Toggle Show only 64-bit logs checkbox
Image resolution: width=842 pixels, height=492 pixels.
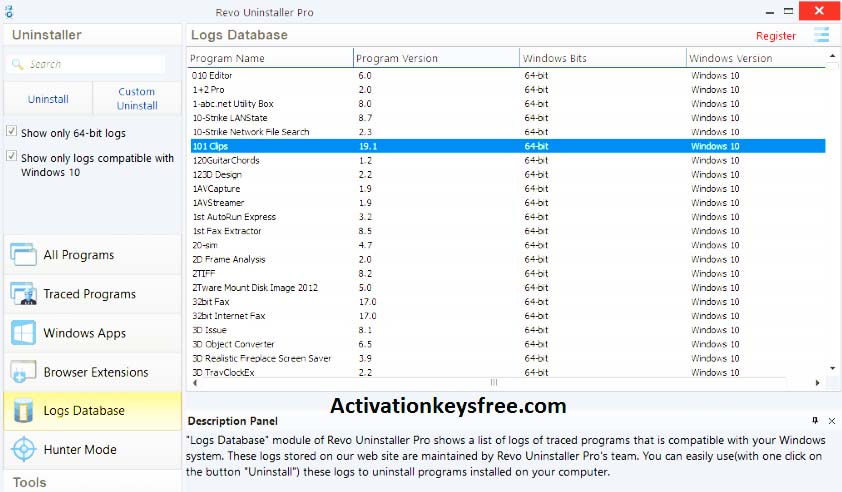[x=11, y=131]
